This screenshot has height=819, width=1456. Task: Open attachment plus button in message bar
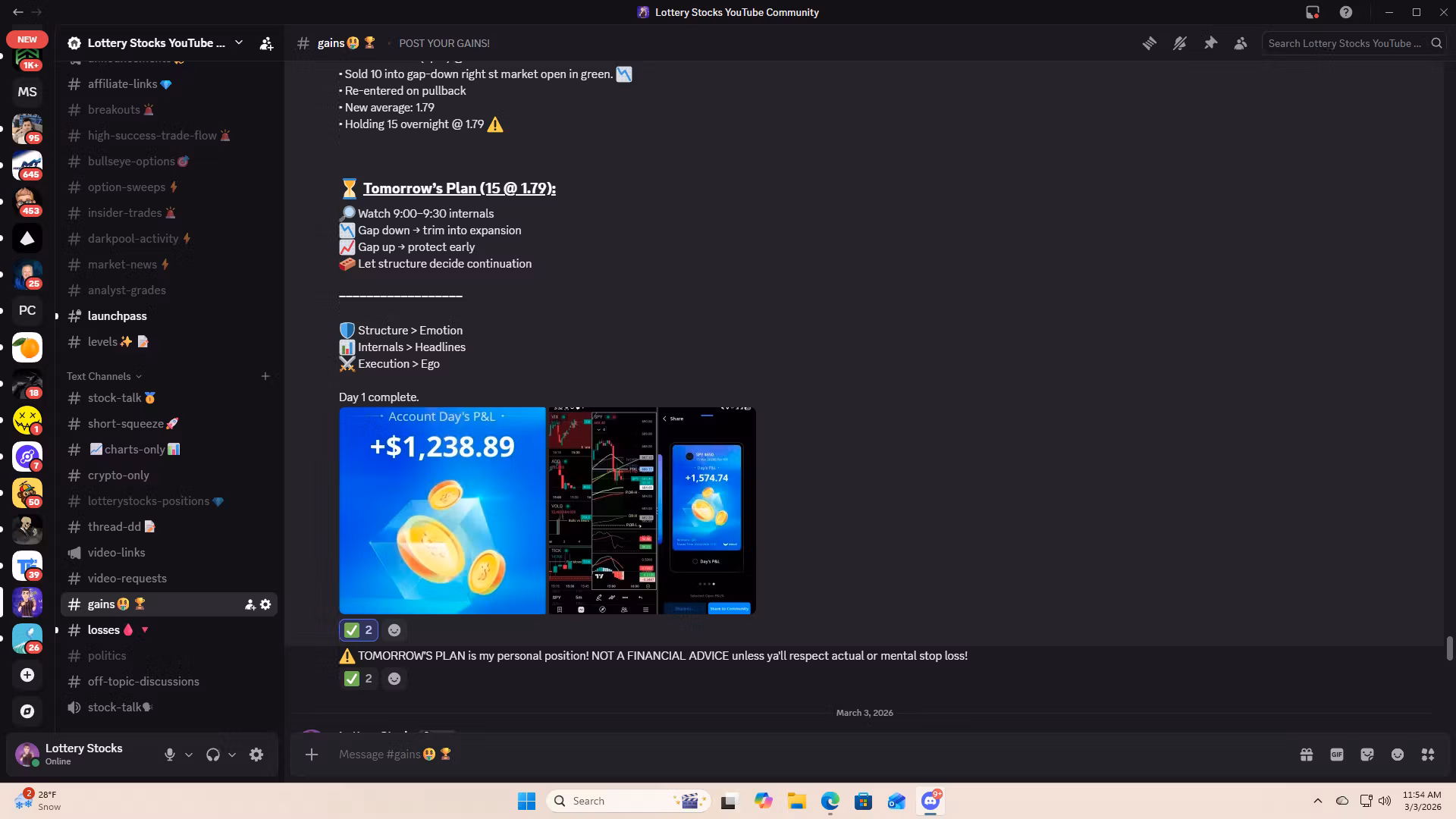coord(312,755)
